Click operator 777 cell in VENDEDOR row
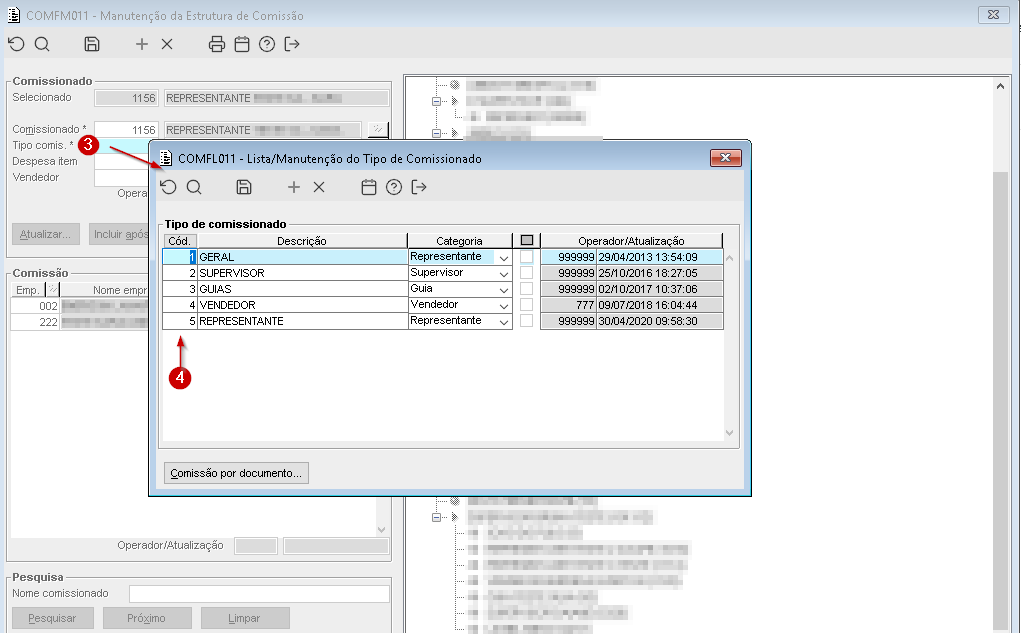1021x634 pixels. click(568, 305)
